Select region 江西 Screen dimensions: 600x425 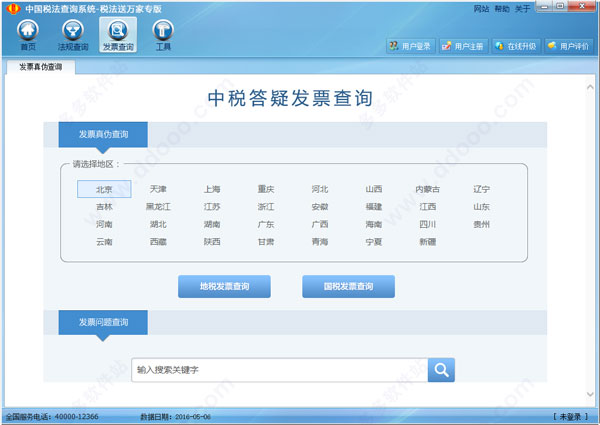428,207
